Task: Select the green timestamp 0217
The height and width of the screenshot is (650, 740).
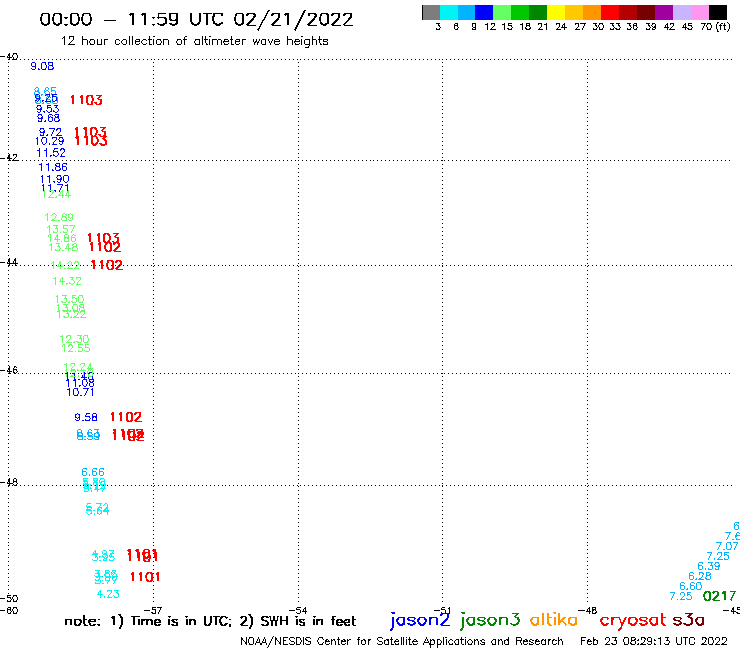Action: coord(719,596)
